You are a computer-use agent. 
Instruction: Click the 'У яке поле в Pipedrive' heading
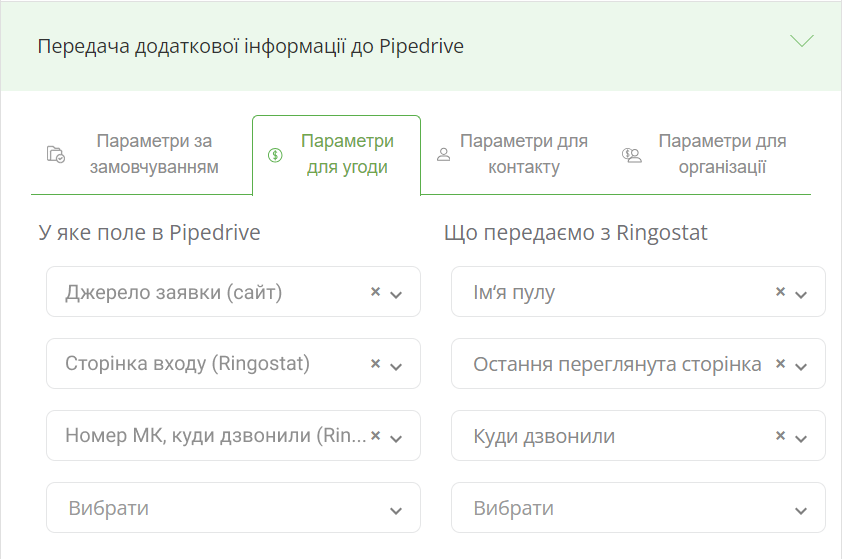(149, 233)
